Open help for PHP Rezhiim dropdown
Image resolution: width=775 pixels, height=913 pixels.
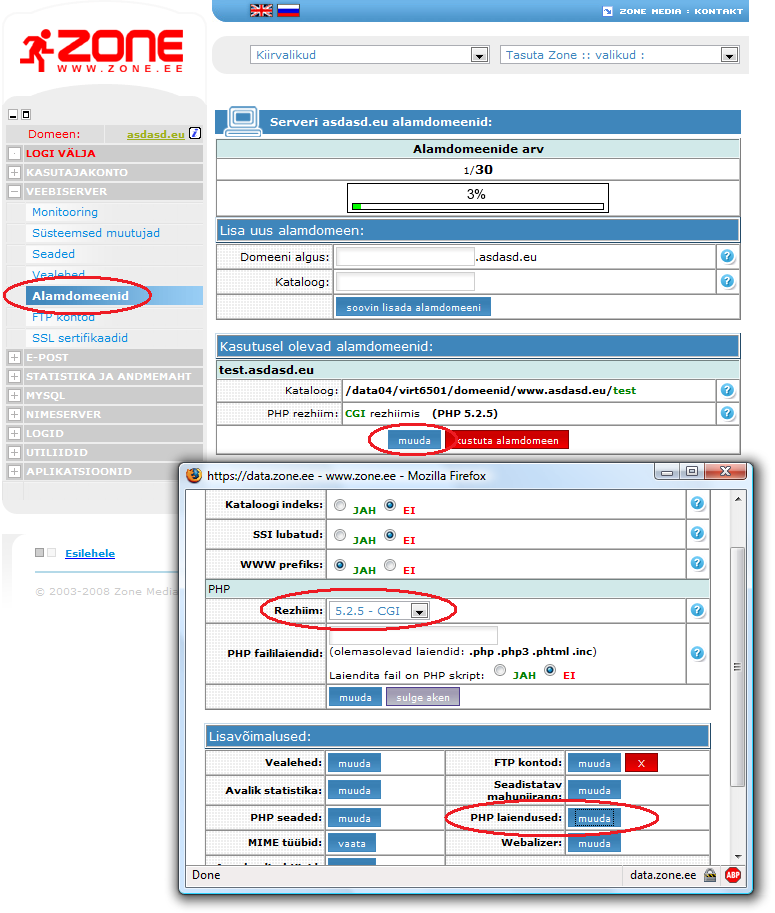(x=697, y=610)
